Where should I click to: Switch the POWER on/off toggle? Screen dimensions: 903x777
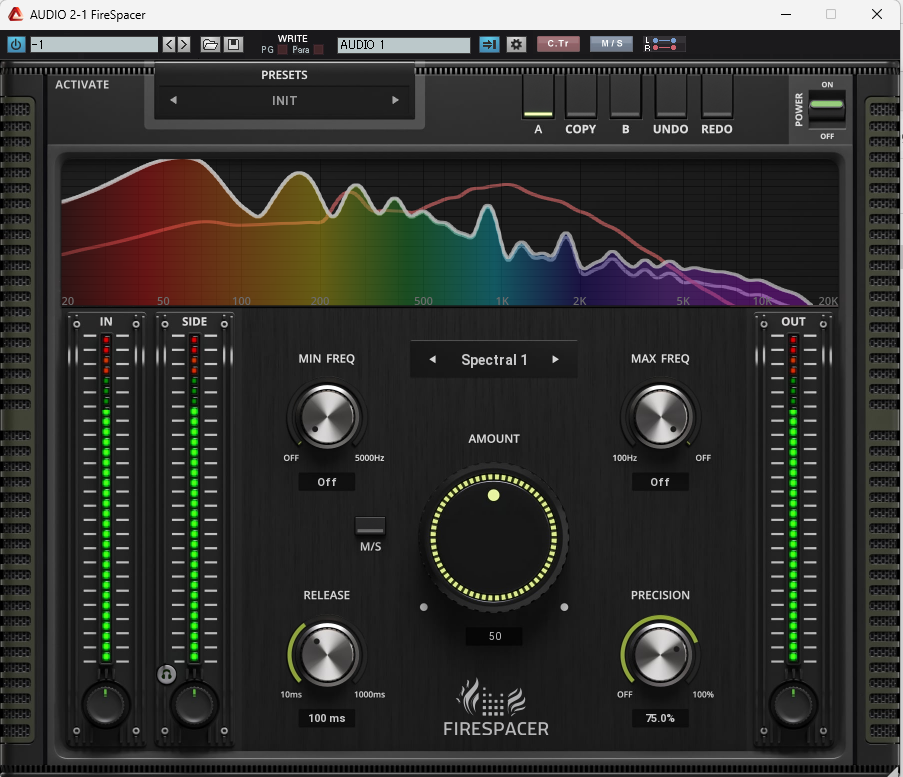pos(826,110)
